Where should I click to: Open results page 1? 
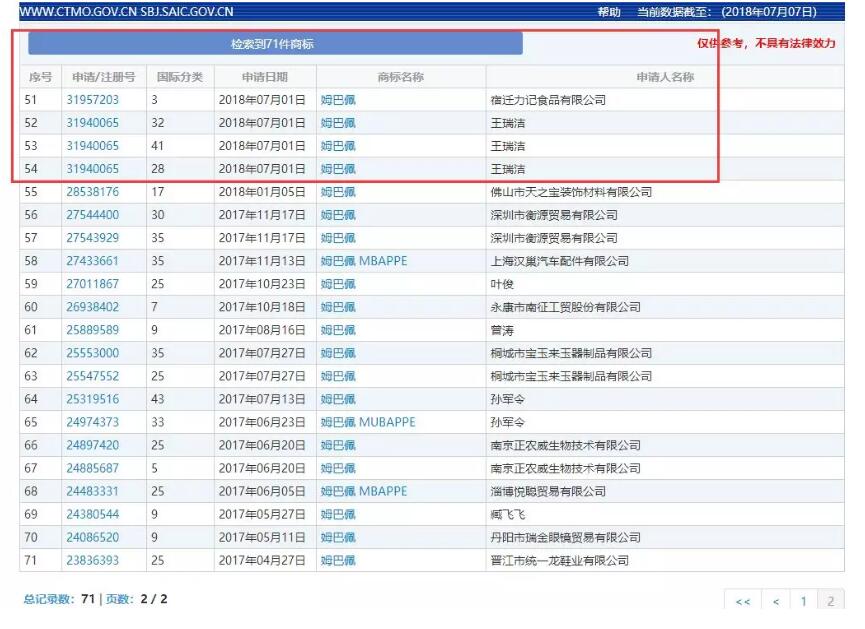(x=803, y=601)
